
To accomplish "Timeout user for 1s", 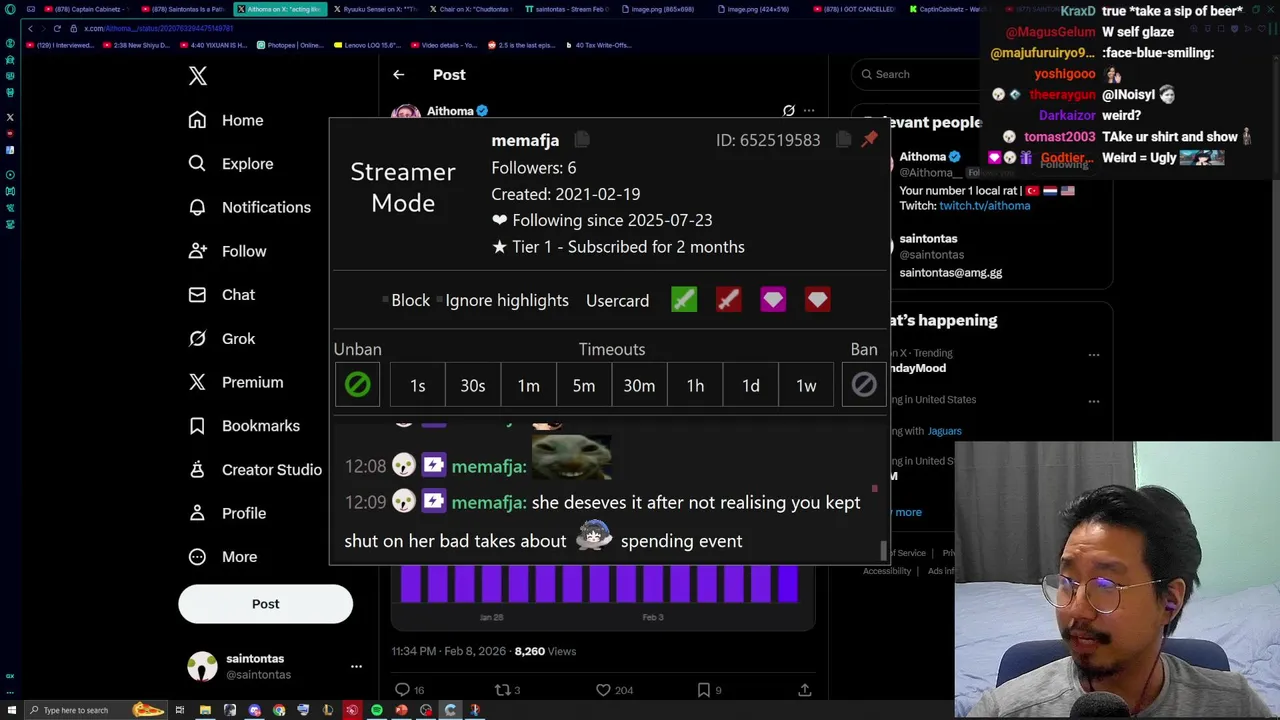I will 417,385.
